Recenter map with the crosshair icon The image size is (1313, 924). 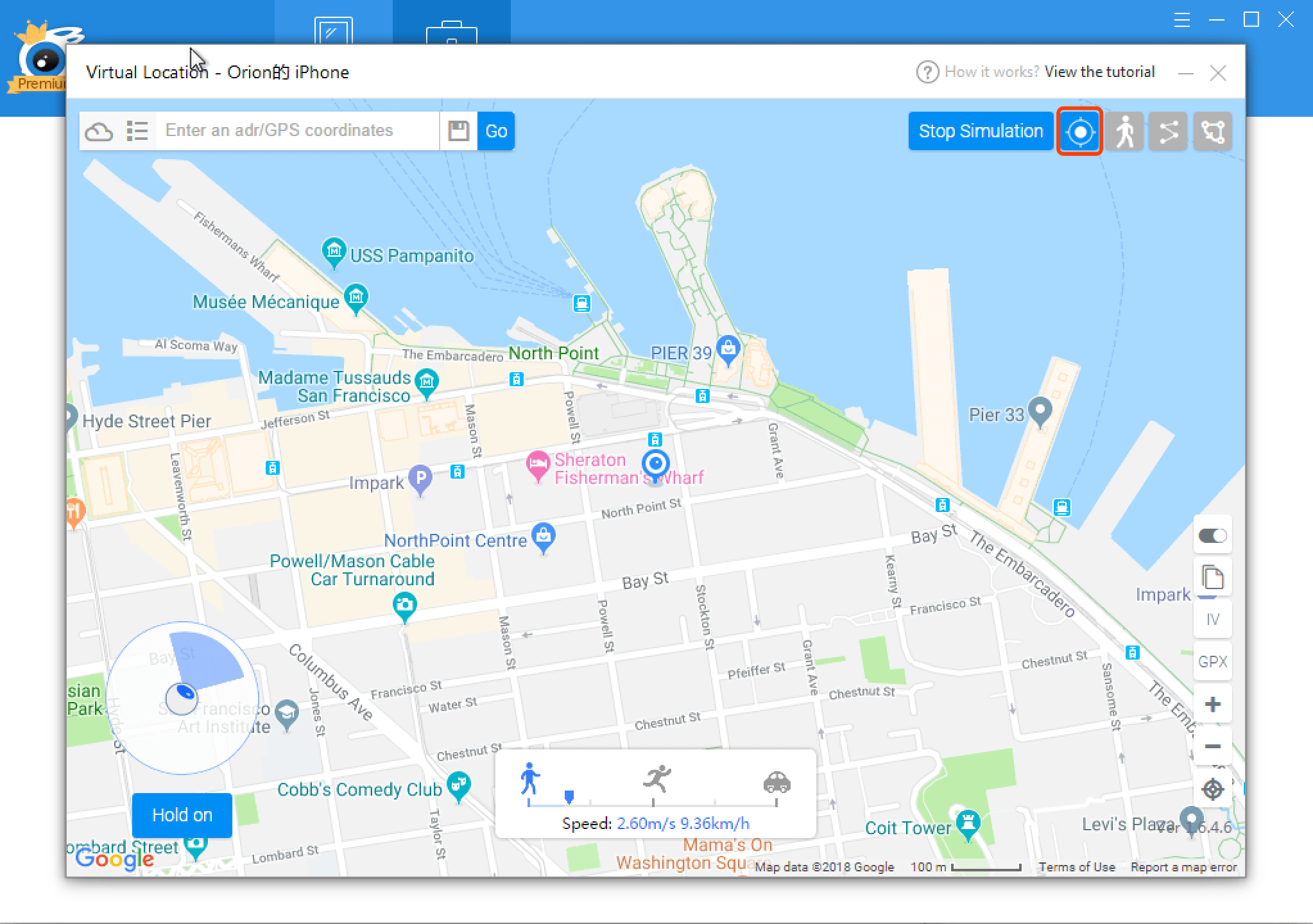pos(1212,789)
